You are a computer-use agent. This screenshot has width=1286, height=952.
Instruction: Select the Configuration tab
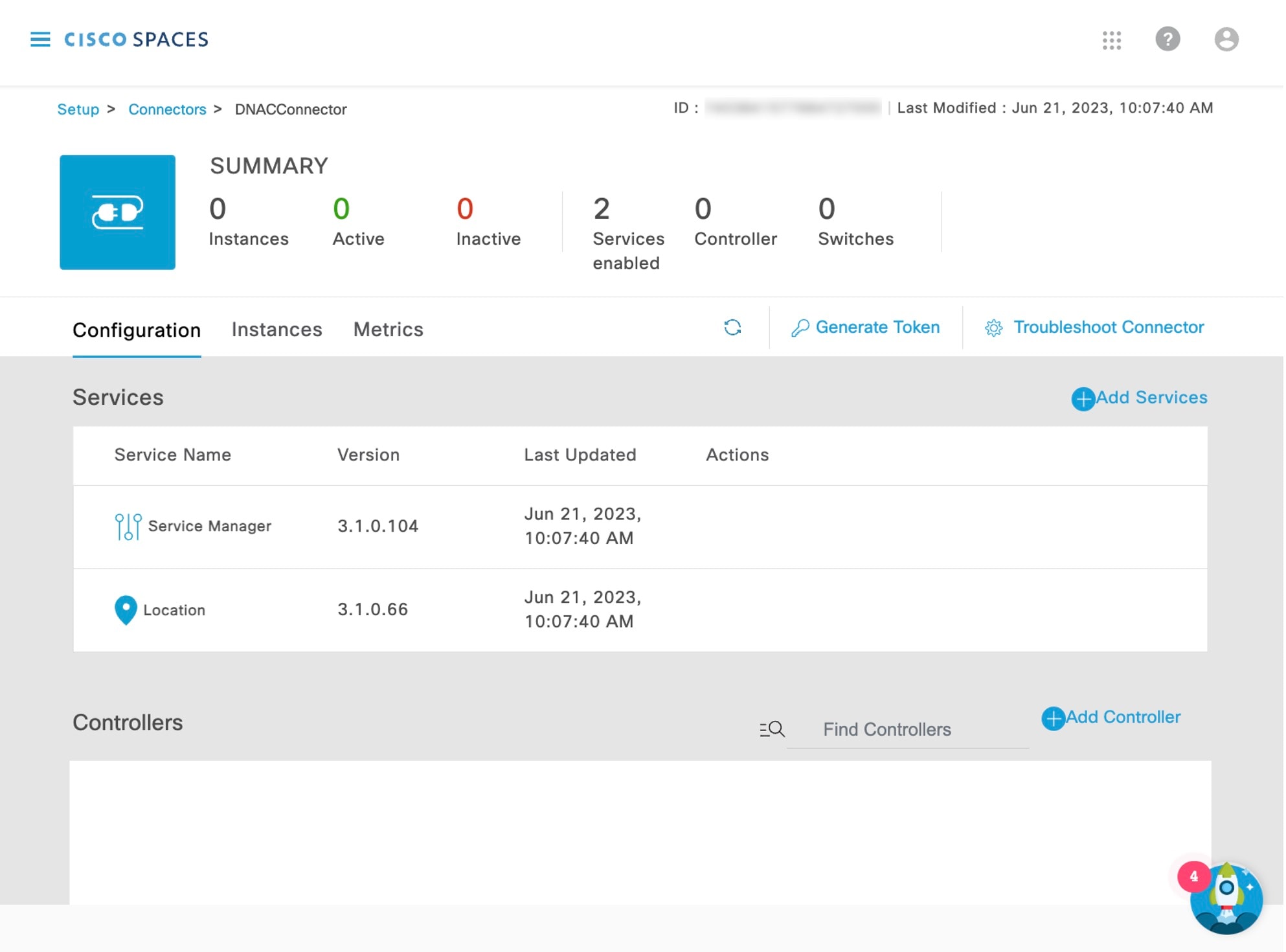tap(137, 331)
